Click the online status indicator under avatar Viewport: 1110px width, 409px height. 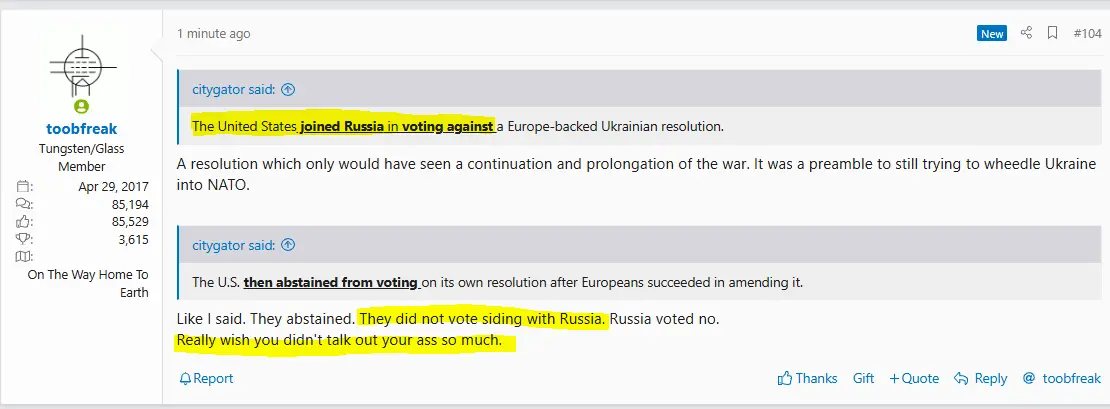(82, 107)
